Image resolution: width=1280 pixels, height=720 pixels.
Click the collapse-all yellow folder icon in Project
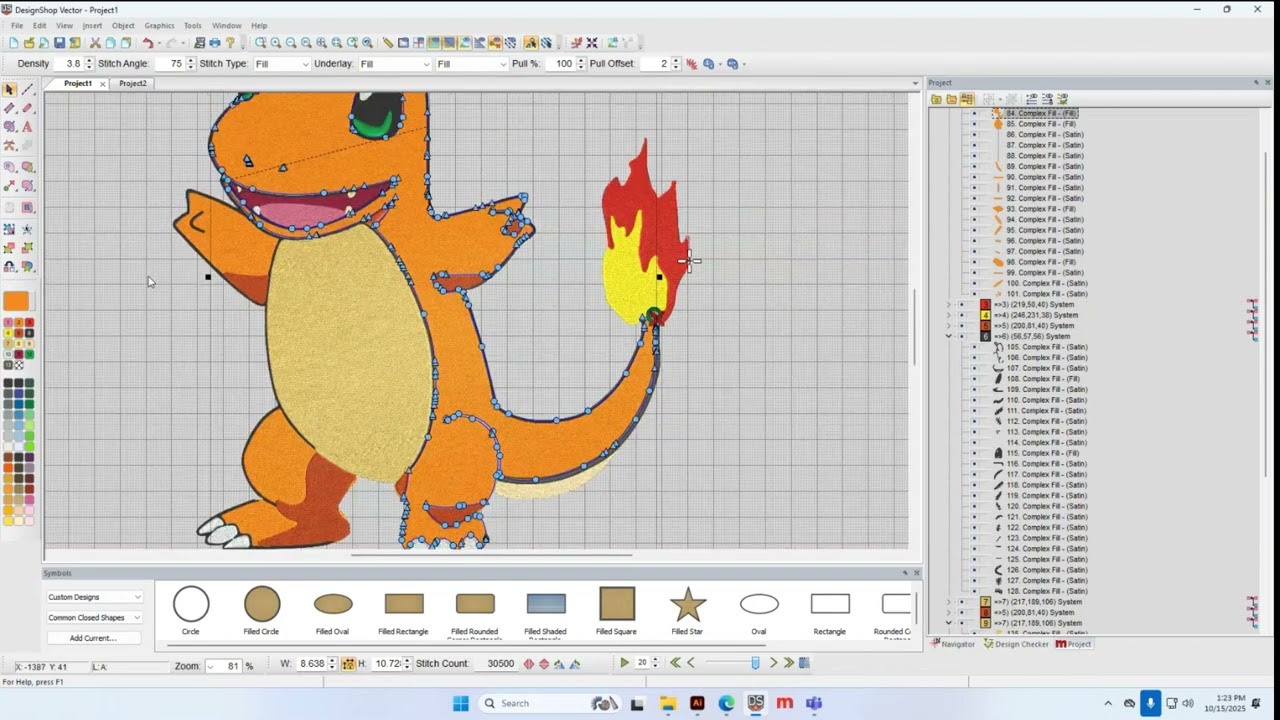(951, 99)
